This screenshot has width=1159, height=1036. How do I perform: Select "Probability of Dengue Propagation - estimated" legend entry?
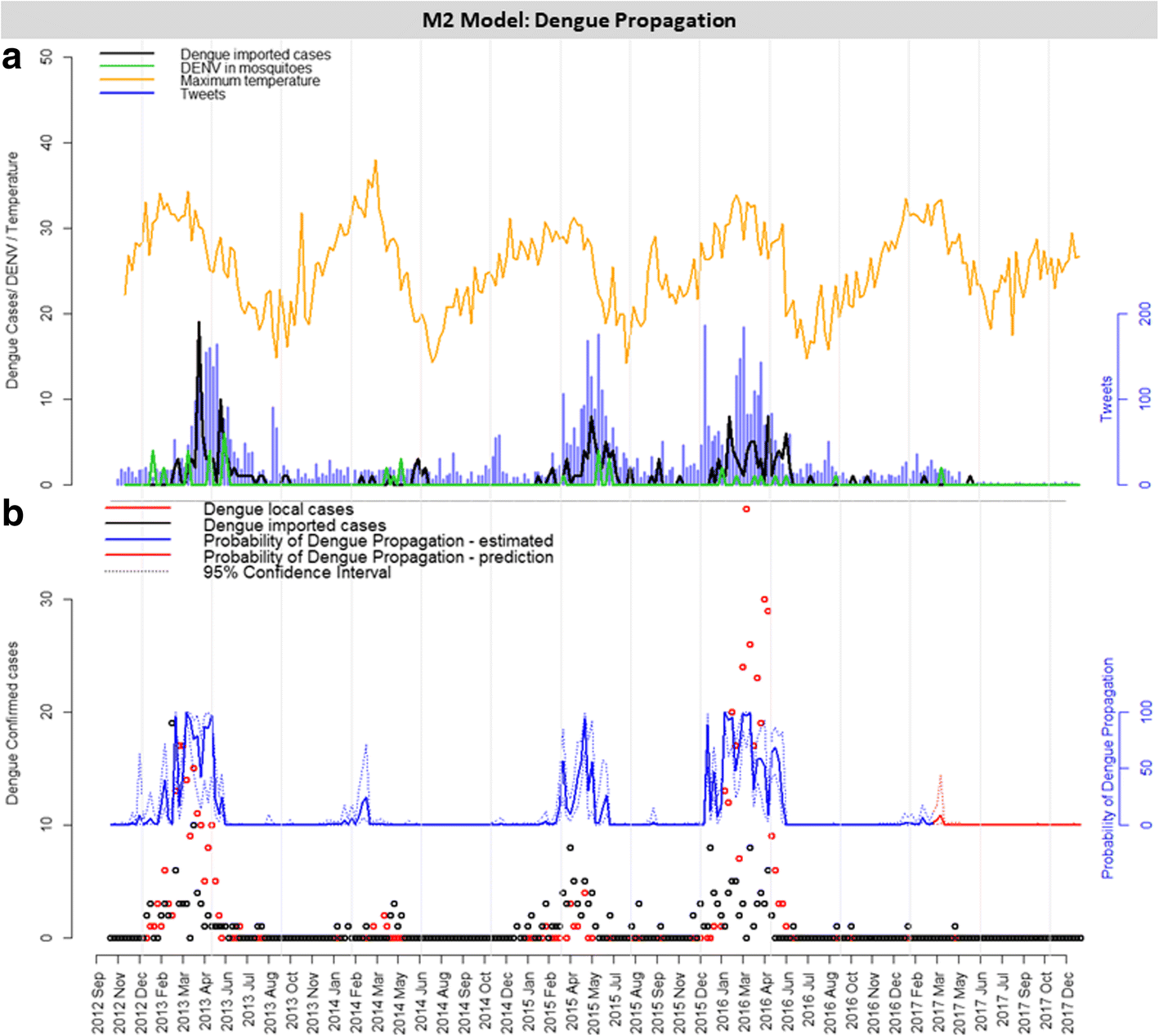(x=378, y=541)
